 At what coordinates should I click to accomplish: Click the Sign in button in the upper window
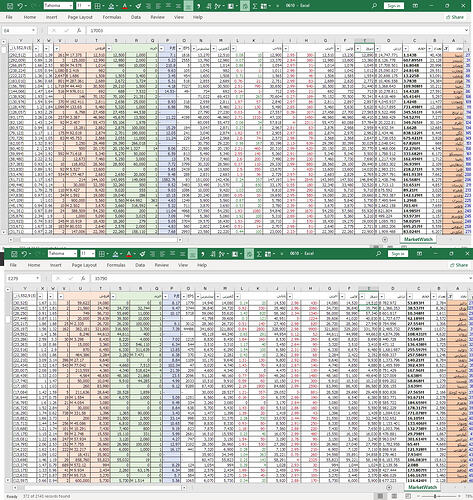click(x=394, y=6)
